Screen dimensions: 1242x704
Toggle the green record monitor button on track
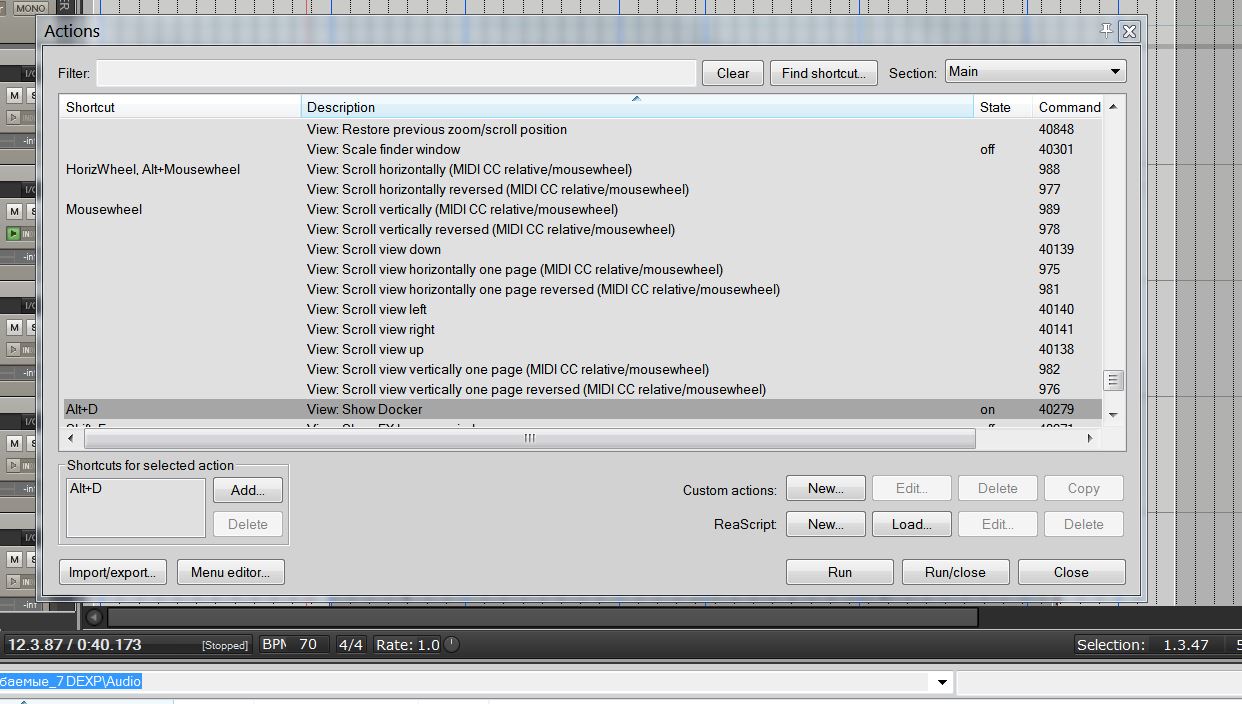tap(14, 233)
